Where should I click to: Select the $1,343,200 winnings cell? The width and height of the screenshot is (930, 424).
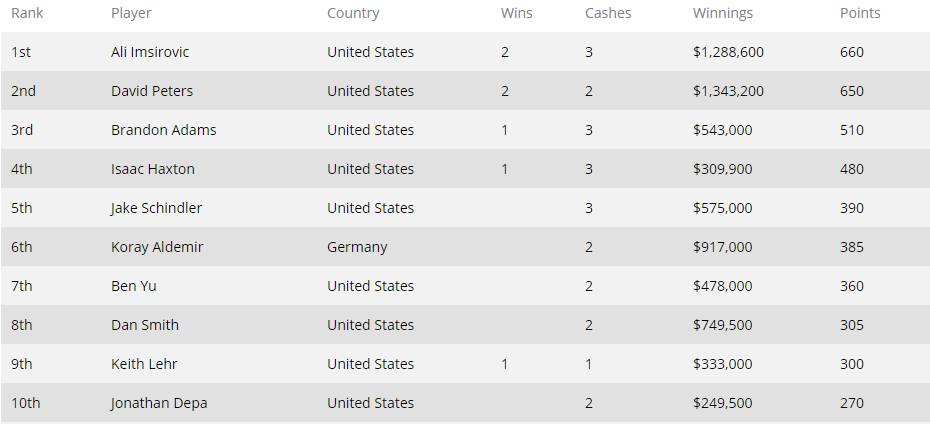(x=728, y=91)
